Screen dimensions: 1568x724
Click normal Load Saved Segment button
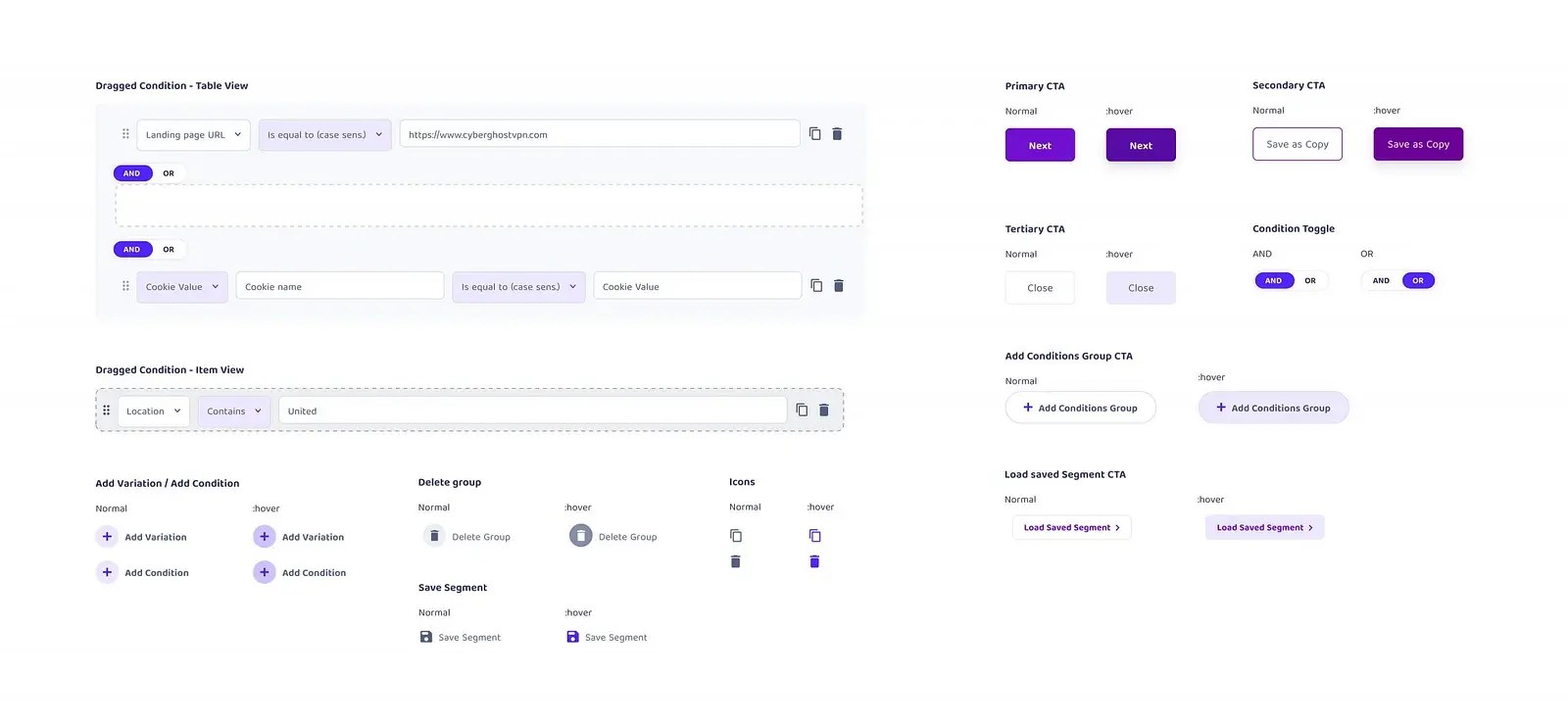[x=1071, y=527]
